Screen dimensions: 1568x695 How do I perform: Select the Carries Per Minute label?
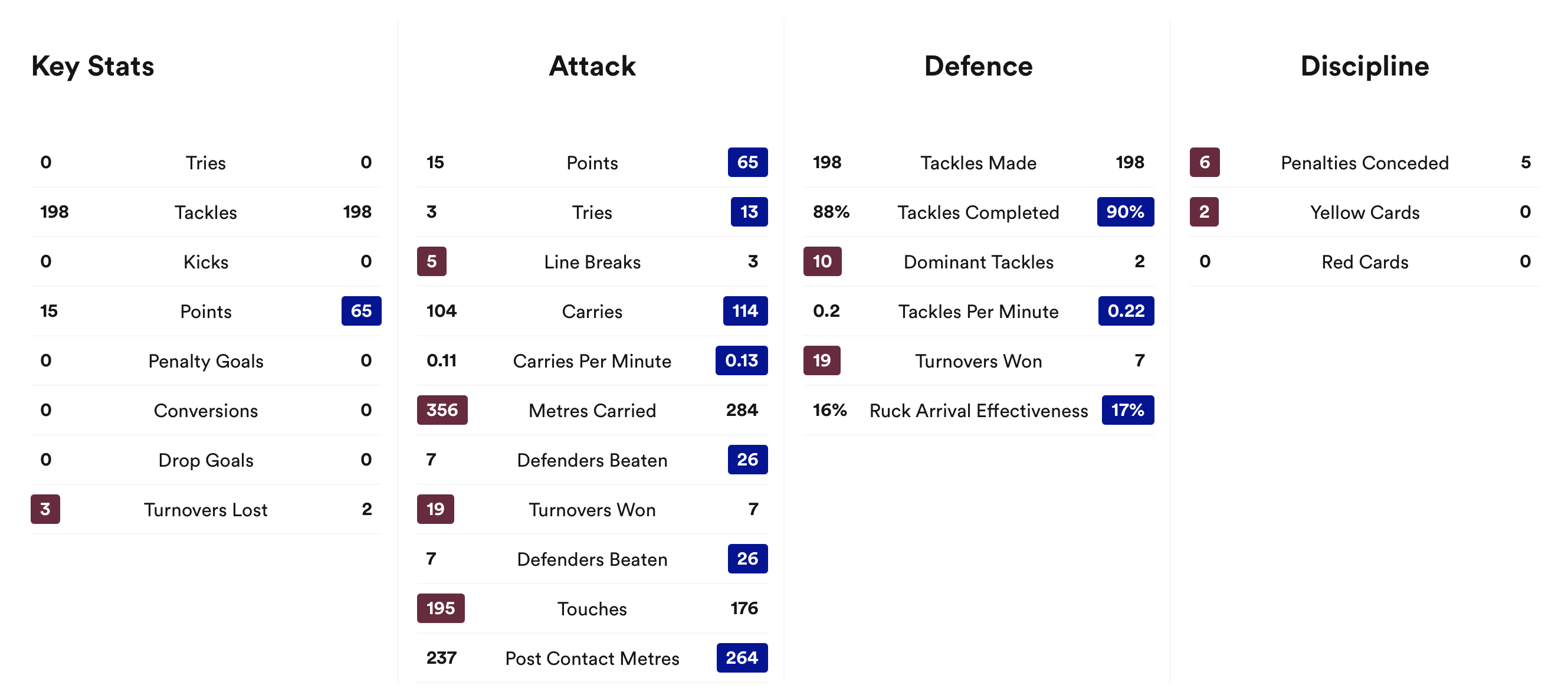[x=592, y=361]
